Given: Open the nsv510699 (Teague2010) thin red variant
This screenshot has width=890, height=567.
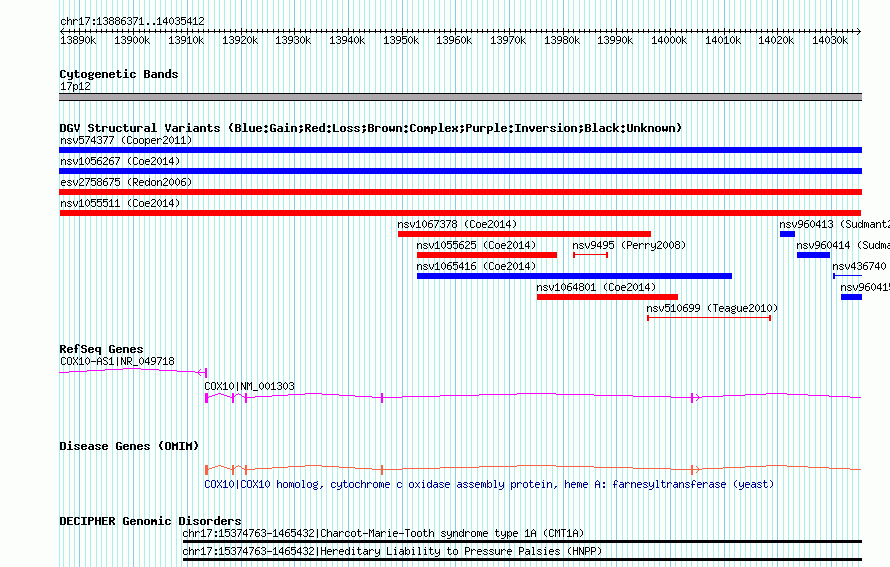Looking at the screenshot, I should [709, 318].
